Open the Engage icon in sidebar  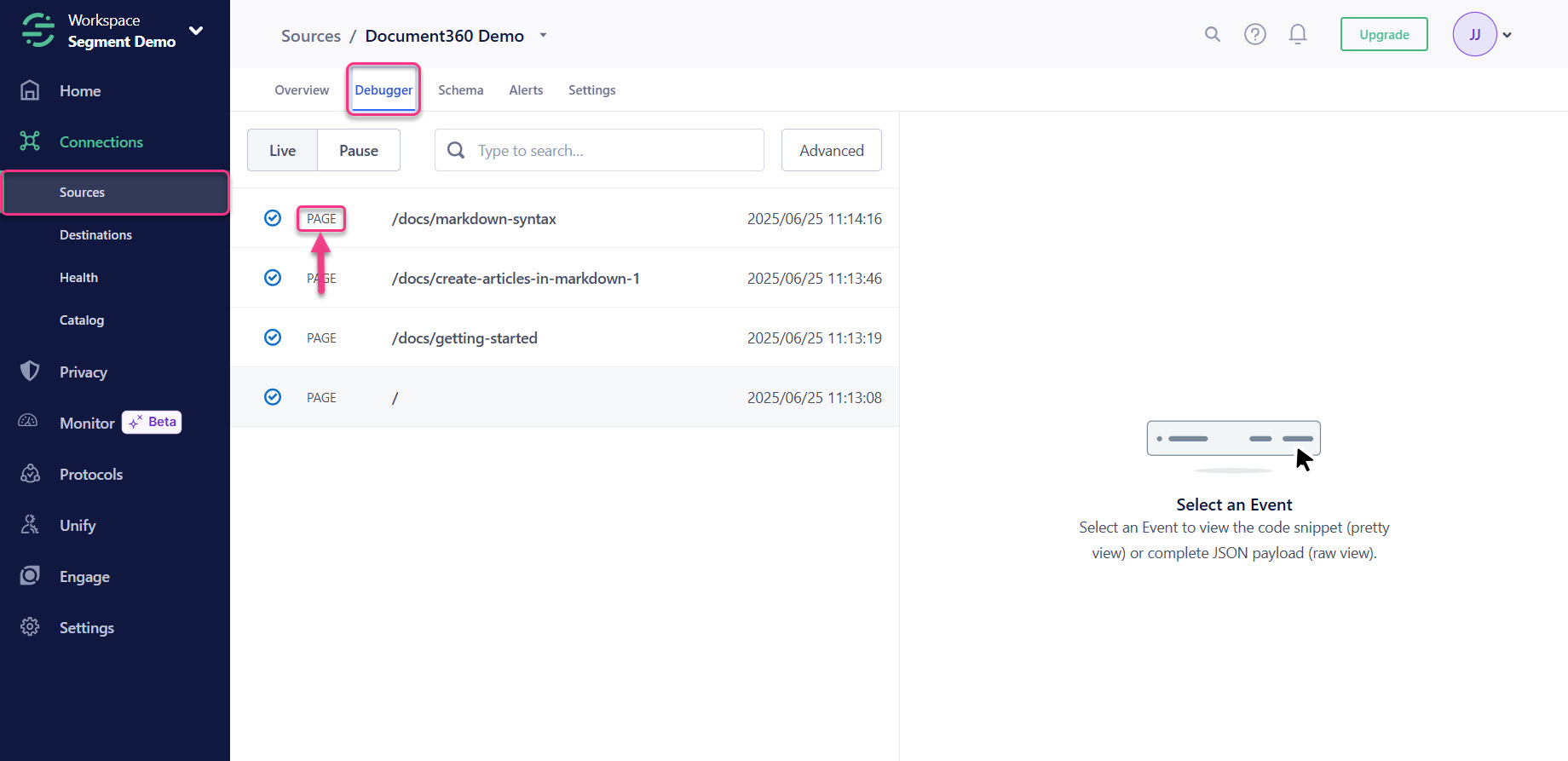click(30, 576)
